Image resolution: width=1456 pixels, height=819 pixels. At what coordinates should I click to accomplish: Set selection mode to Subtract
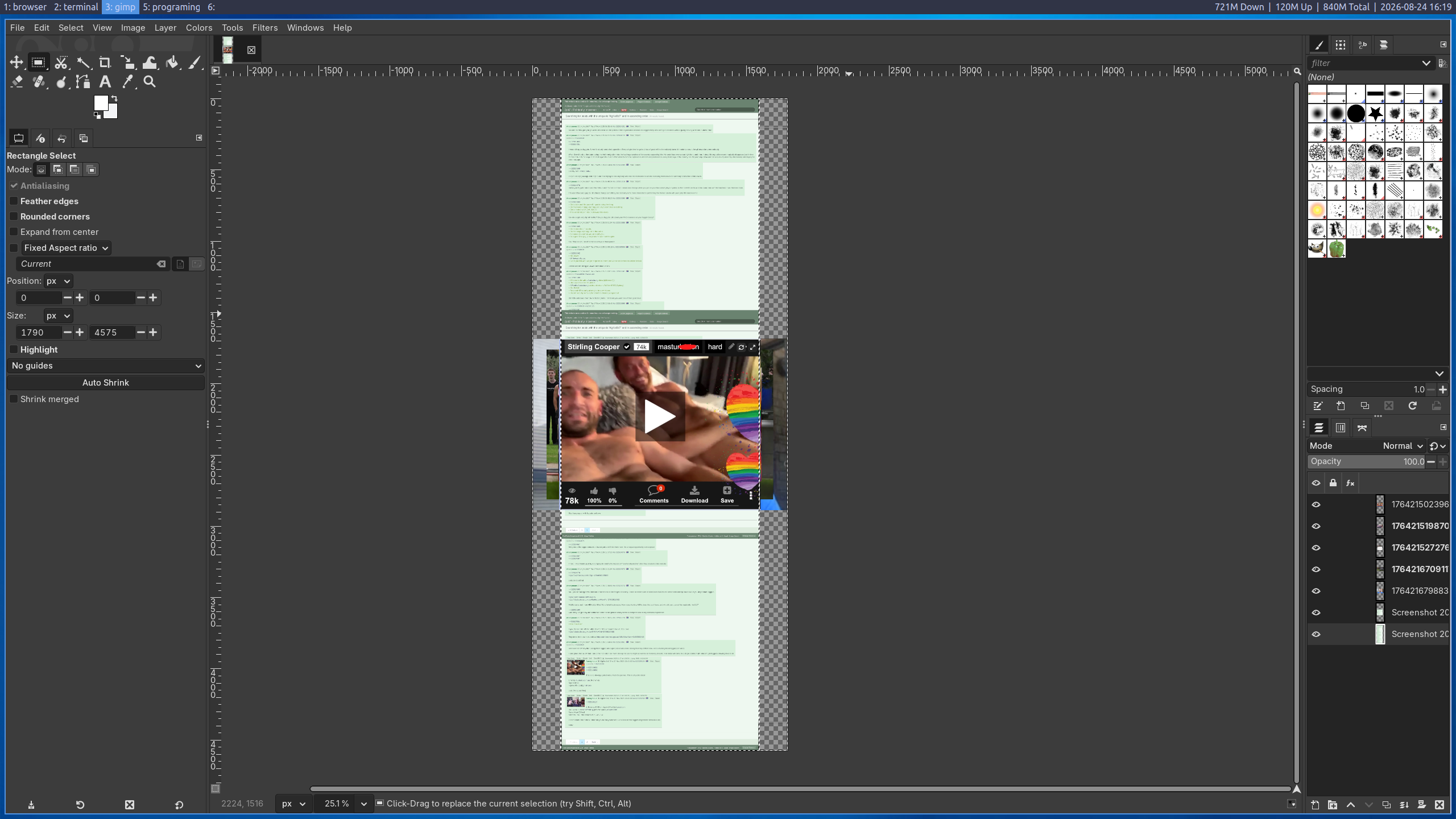pyautogui.click(x=74, y=169)
